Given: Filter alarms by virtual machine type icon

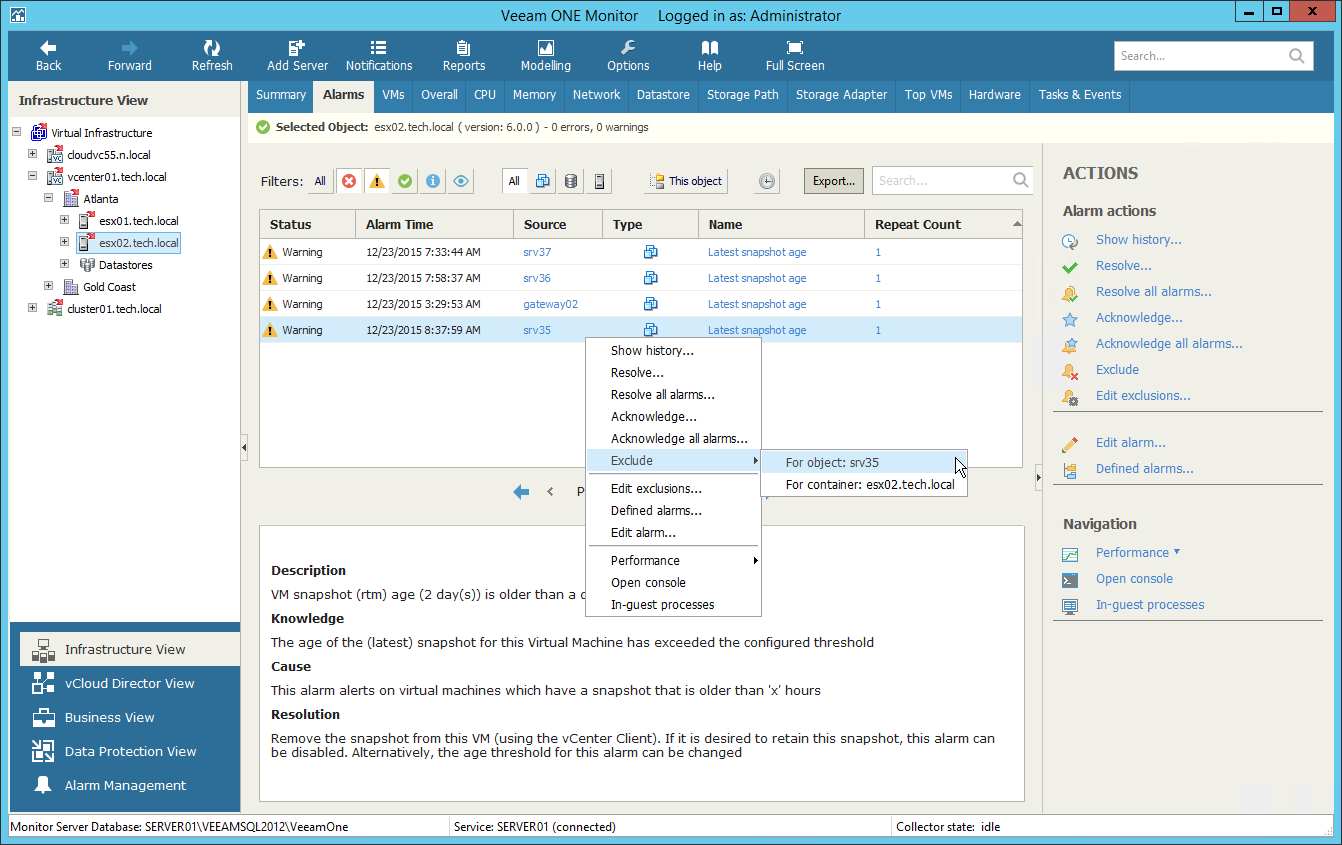Looking at the screenshot, I should pyautogui.click(x=543, y=181).
